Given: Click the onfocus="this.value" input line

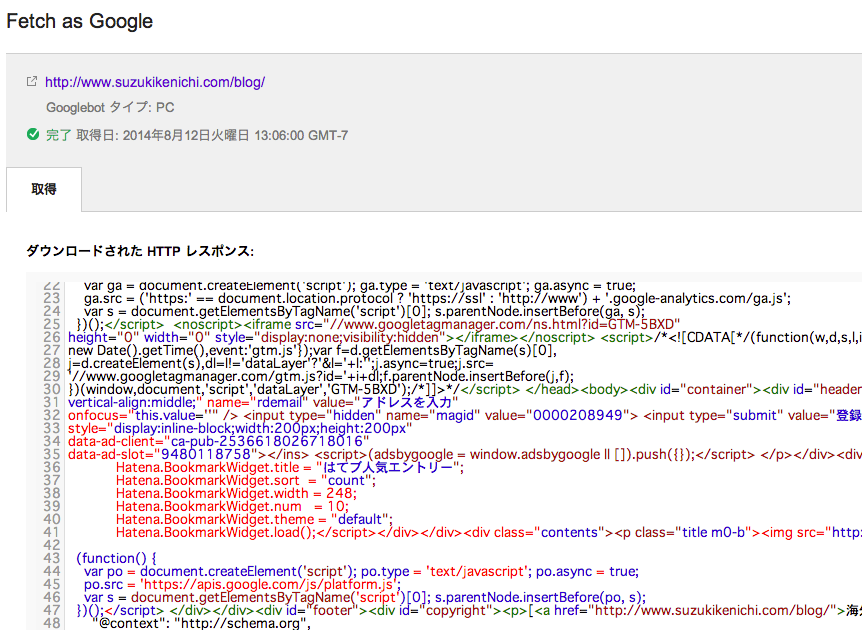Looking at the screenshot, I should click(465, 416).
